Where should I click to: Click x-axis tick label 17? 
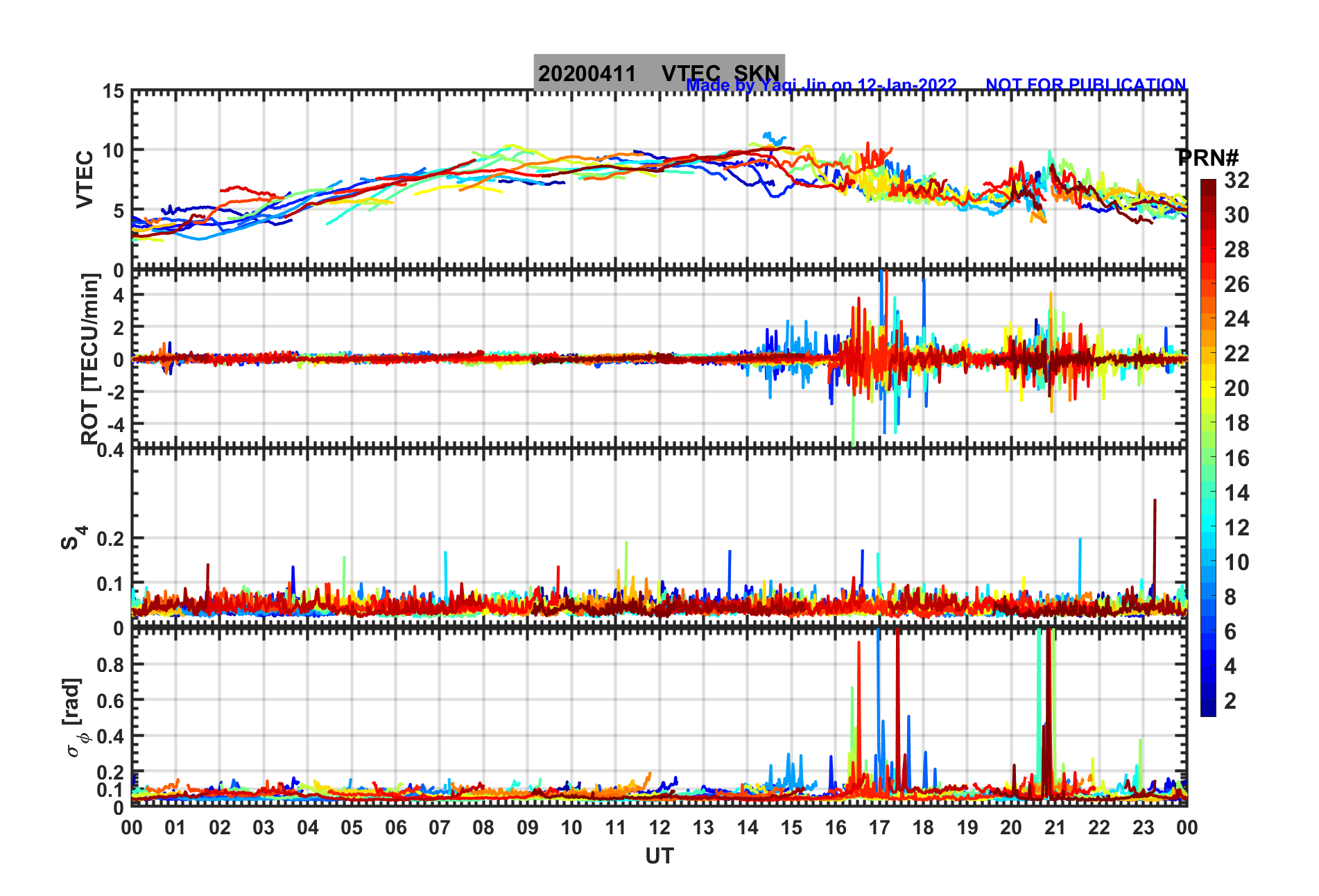[879, 827]
